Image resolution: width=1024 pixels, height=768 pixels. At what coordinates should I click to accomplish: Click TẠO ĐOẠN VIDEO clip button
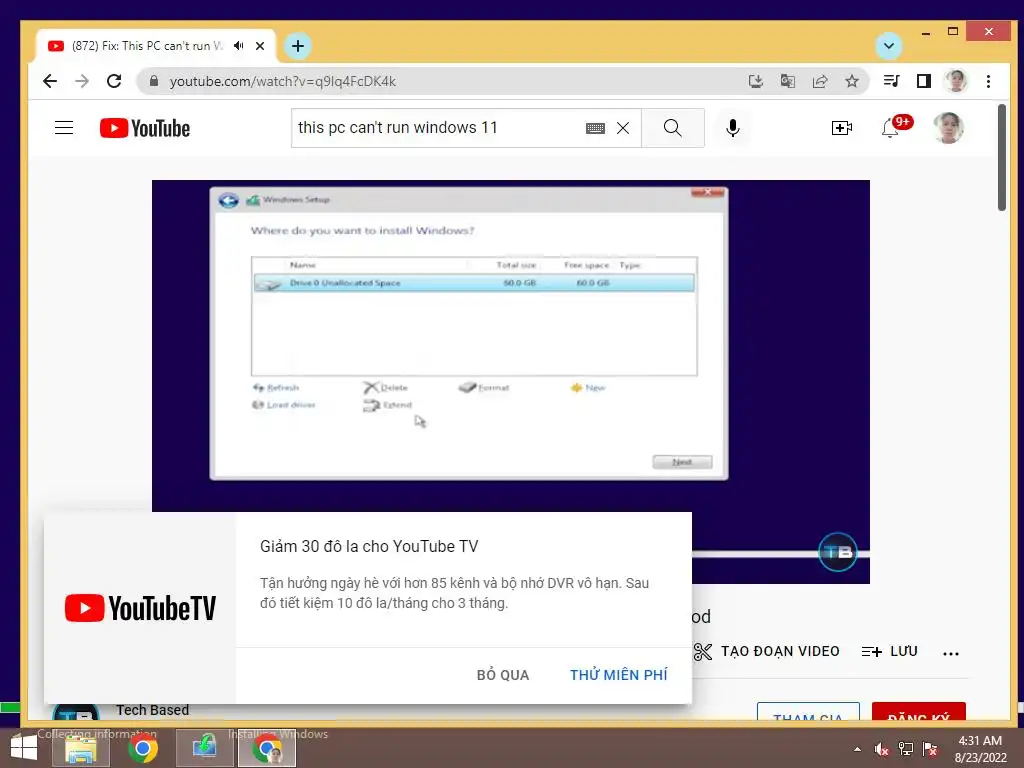pos(767,652)
